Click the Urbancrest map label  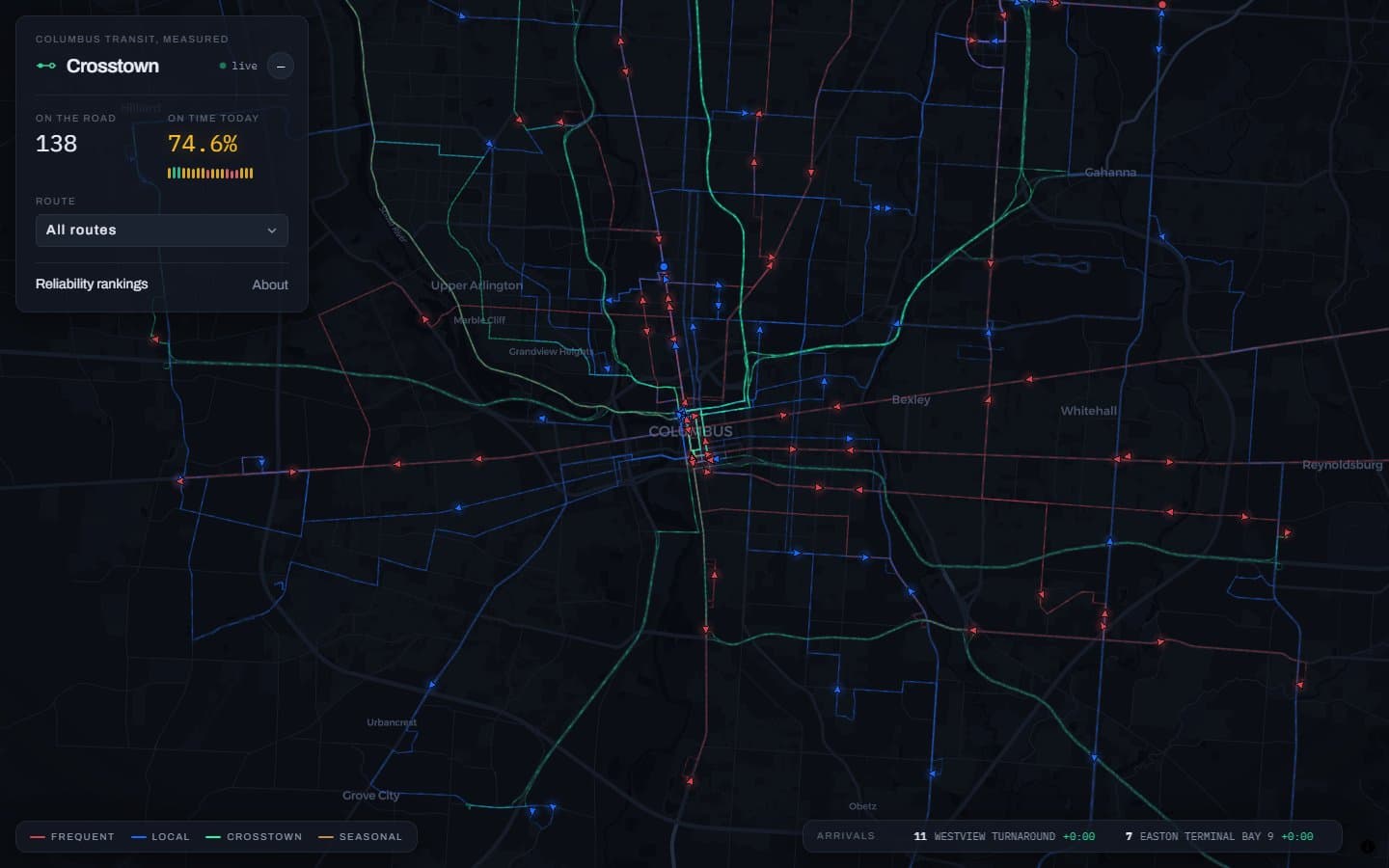(392, 722)
